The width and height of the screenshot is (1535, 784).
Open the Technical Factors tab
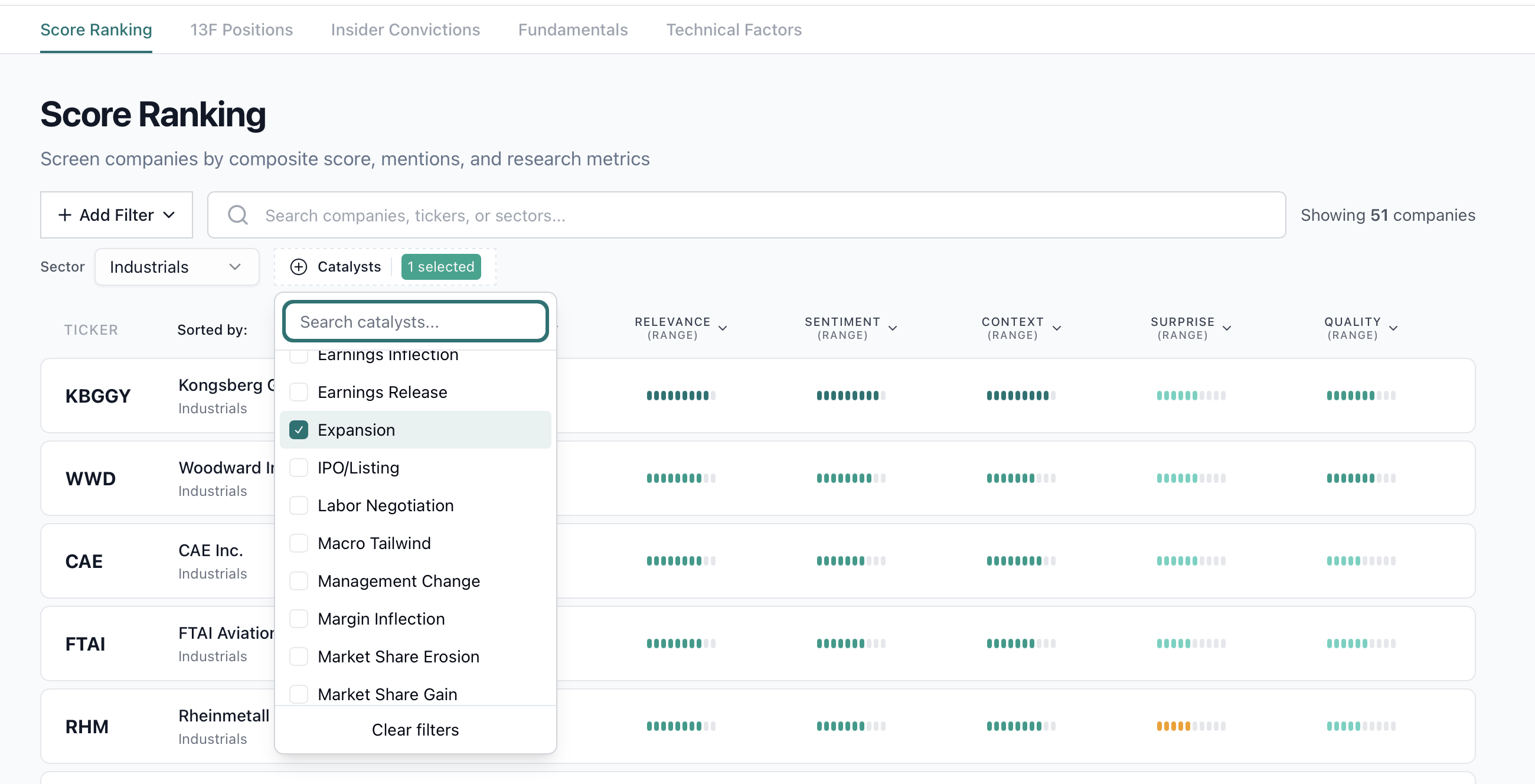point(733,30)
